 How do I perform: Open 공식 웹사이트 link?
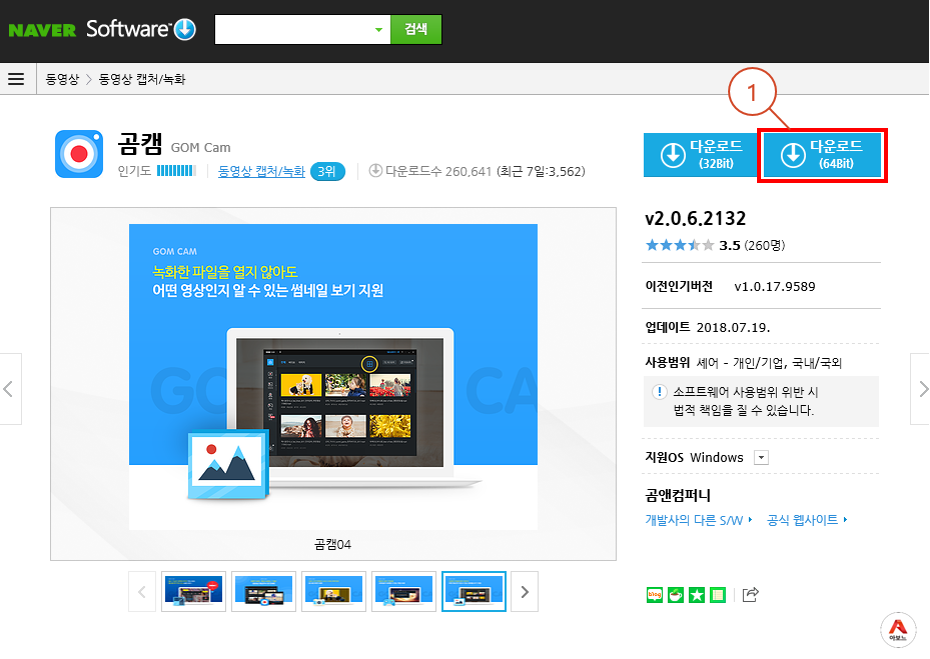click(807, 520)
